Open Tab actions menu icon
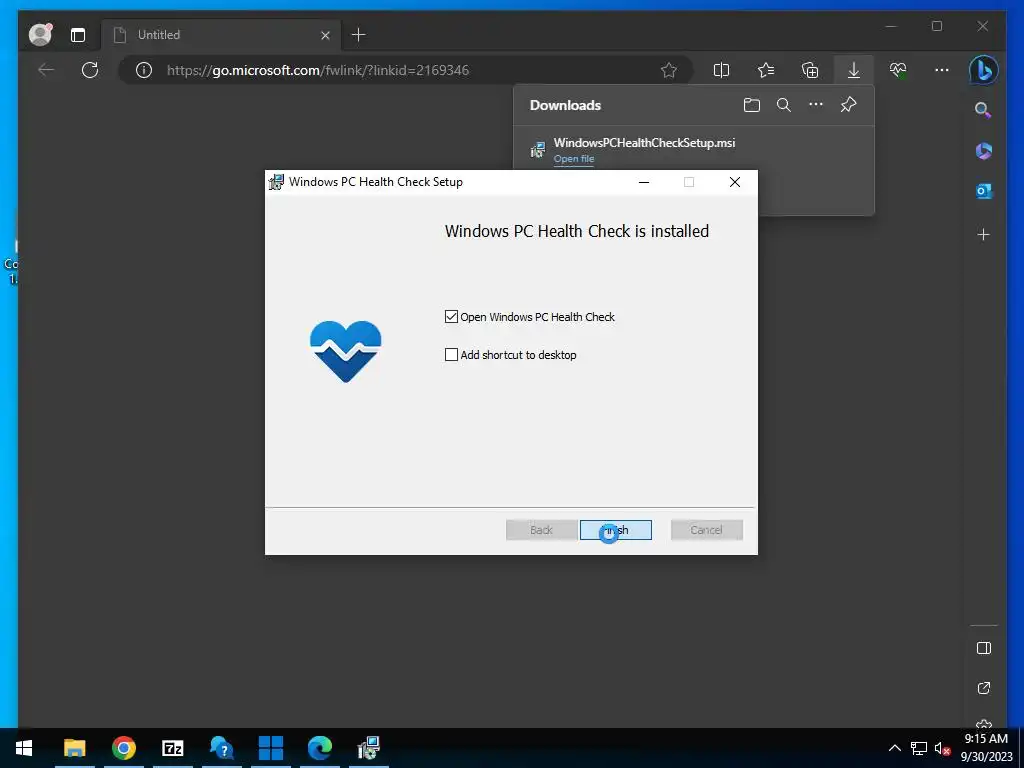The height and width of the screenshot is (768, 1024). click(x=78, y=35)
